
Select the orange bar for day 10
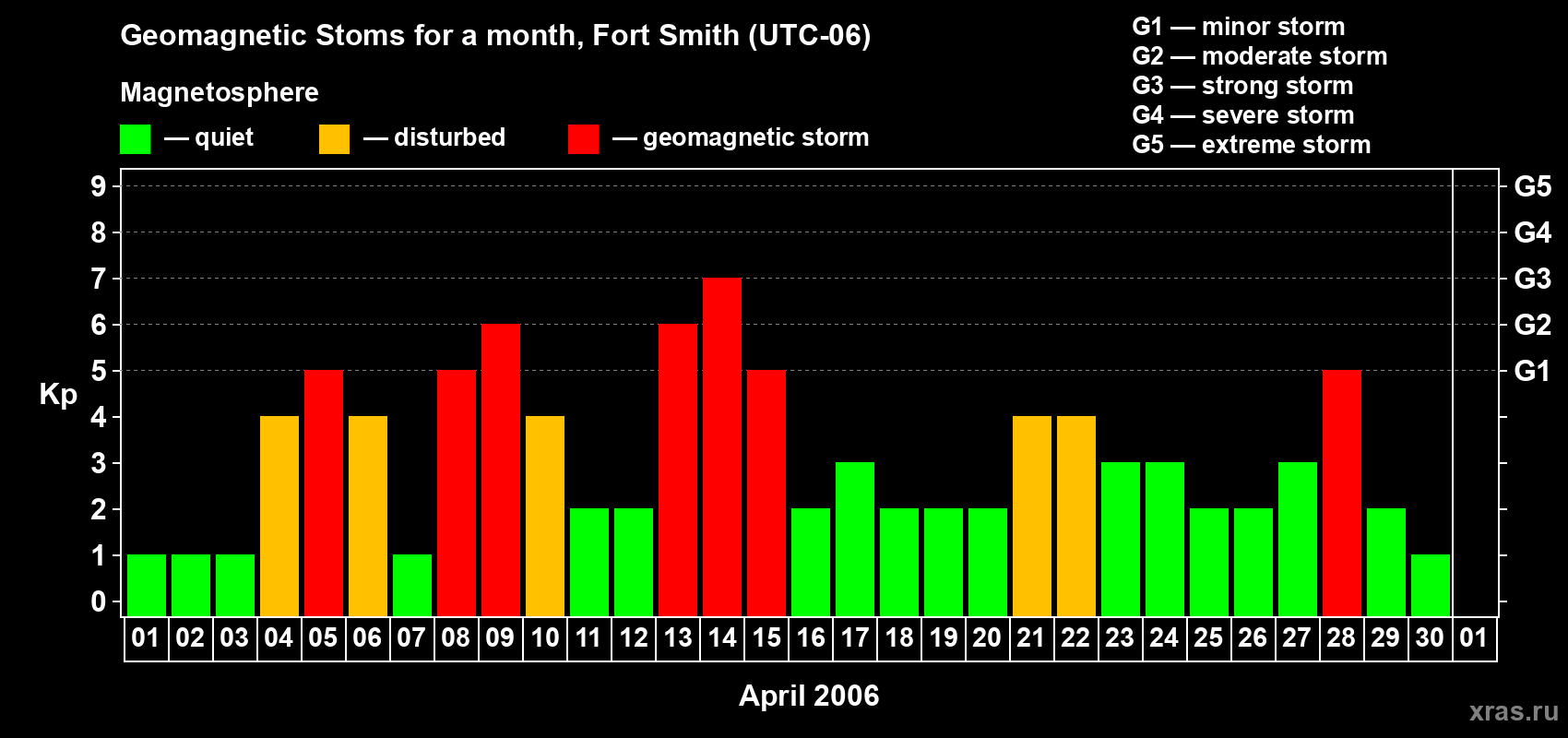(x=545, y=517)
